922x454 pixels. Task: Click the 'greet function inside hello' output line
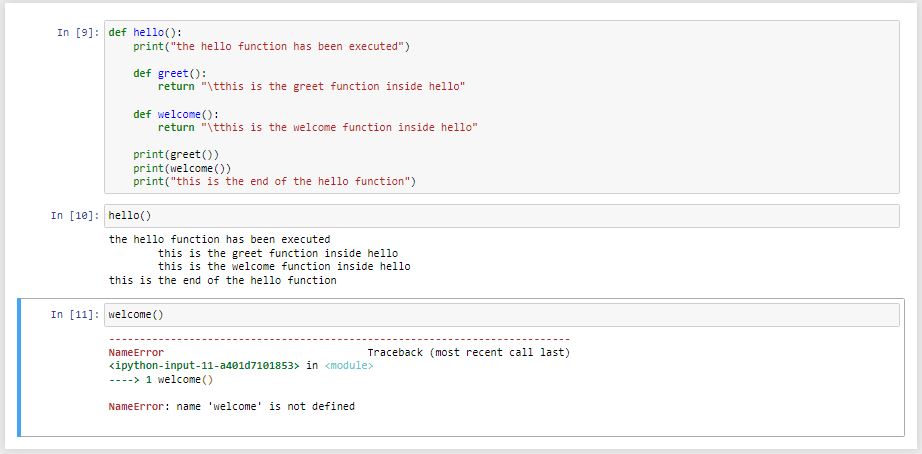point(277,254)
